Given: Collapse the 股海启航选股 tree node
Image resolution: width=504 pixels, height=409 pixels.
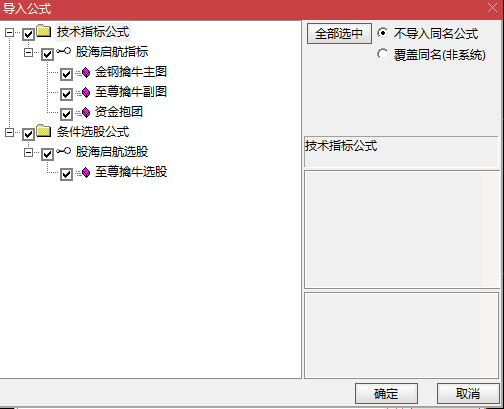Looking at the screenshot, I should [x=28, y=153].
